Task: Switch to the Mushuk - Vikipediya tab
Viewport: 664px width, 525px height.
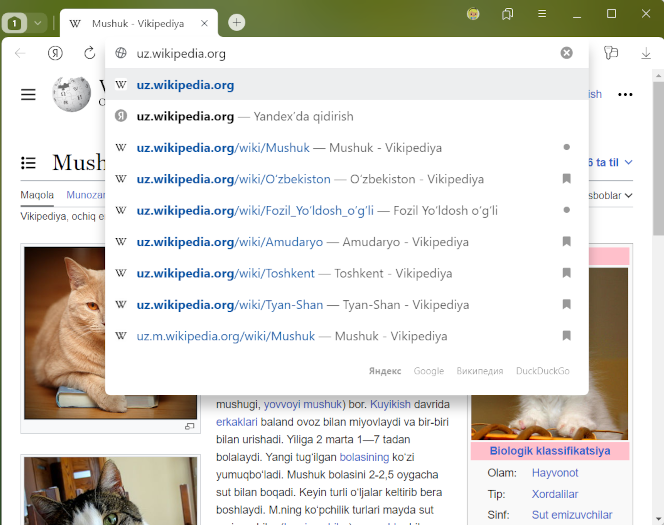Action: point(138,22)
